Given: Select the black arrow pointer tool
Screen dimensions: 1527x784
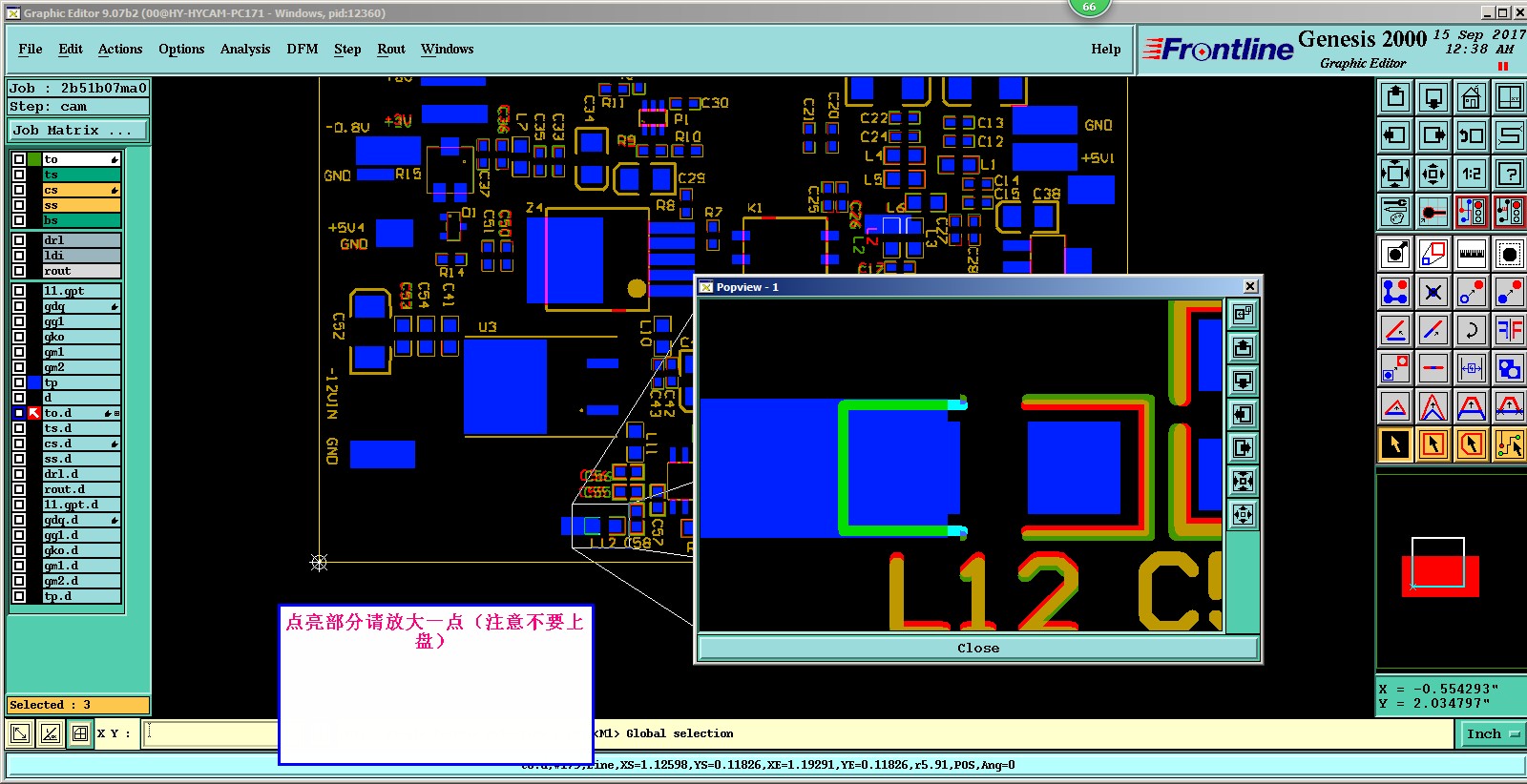Looking at the screenshot, I should click(1395, 444).
